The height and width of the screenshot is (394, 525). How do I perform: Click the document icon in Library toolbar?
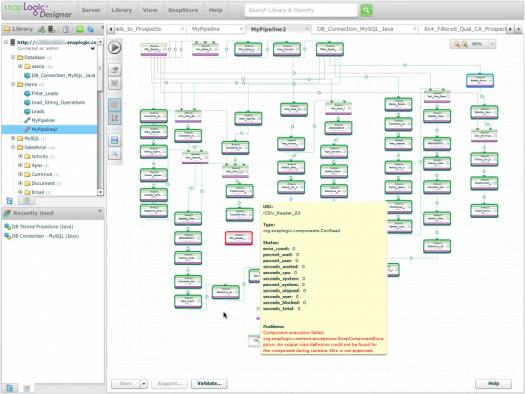pos(66,29)
